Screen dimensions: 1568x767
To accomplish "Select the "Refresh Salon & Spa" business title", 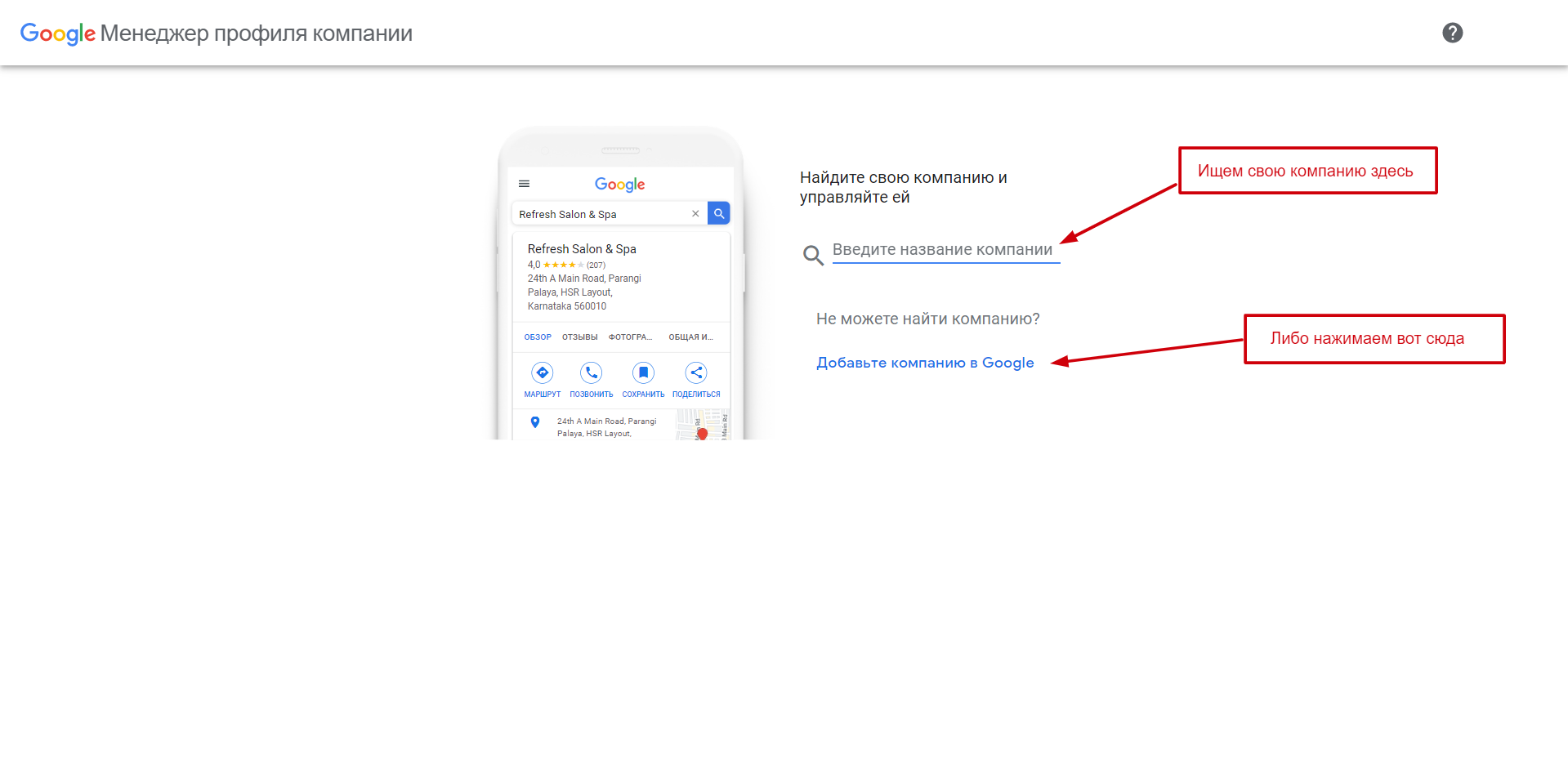I will [582, 249].
